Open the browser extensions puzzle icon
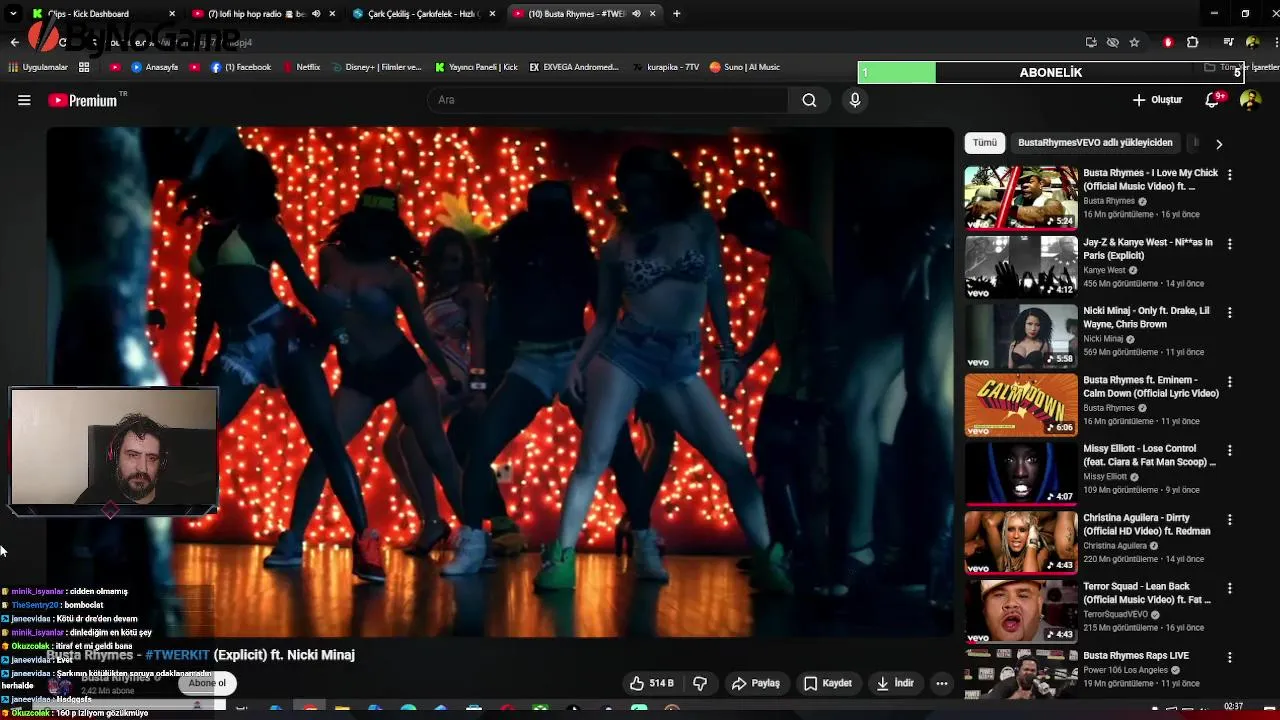1280x720 pixels. 1192,42
